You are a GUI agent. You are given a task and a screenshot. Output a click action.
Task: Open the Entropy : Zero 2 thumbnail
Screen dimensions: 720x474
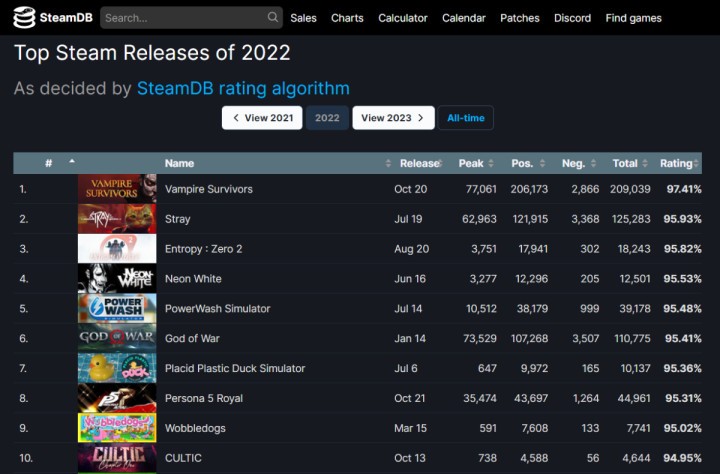pos(117,248)
